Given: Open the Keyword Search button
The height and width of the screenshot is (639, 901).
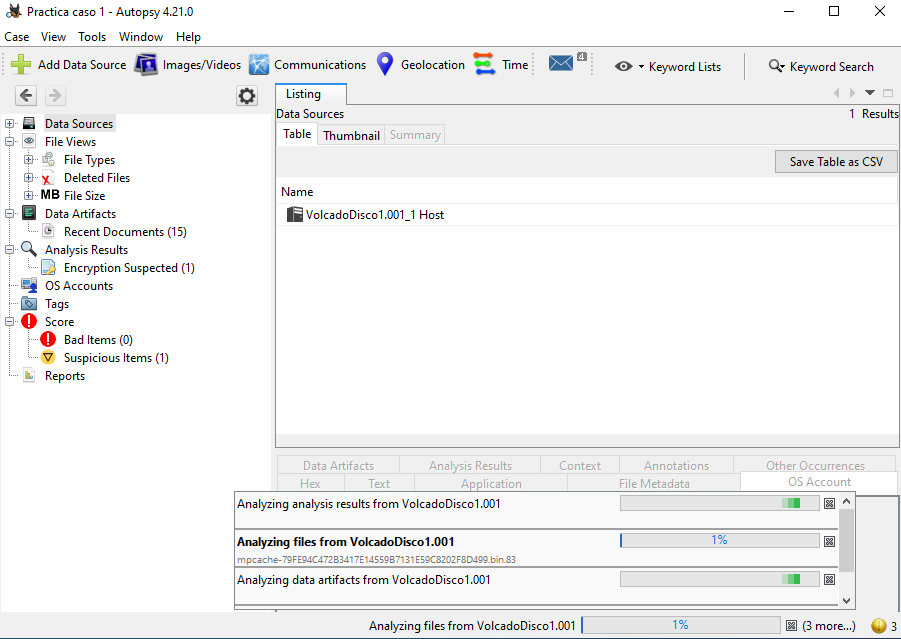Looking at the screenshot, I should tap(821, 67).
